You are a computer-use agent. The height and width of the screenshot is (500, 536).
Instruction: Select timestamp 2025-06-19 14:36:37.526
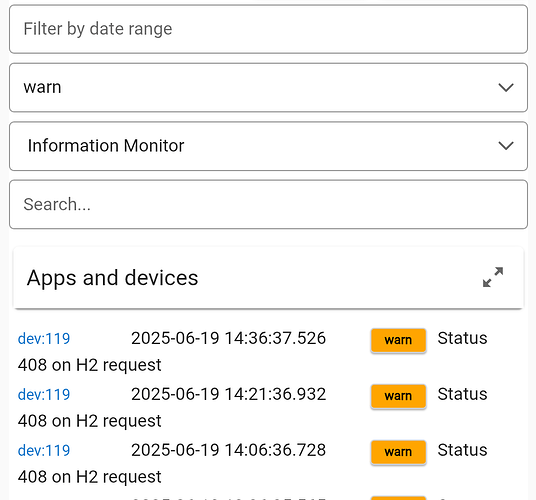(228, 338)
